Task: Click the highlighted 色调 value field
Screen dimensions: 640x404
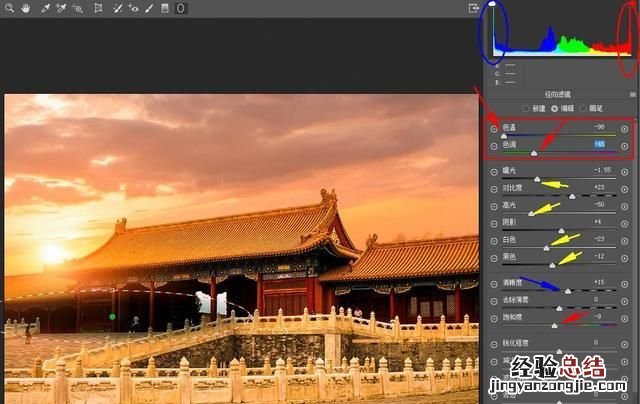Action: [x=599, y=144]
